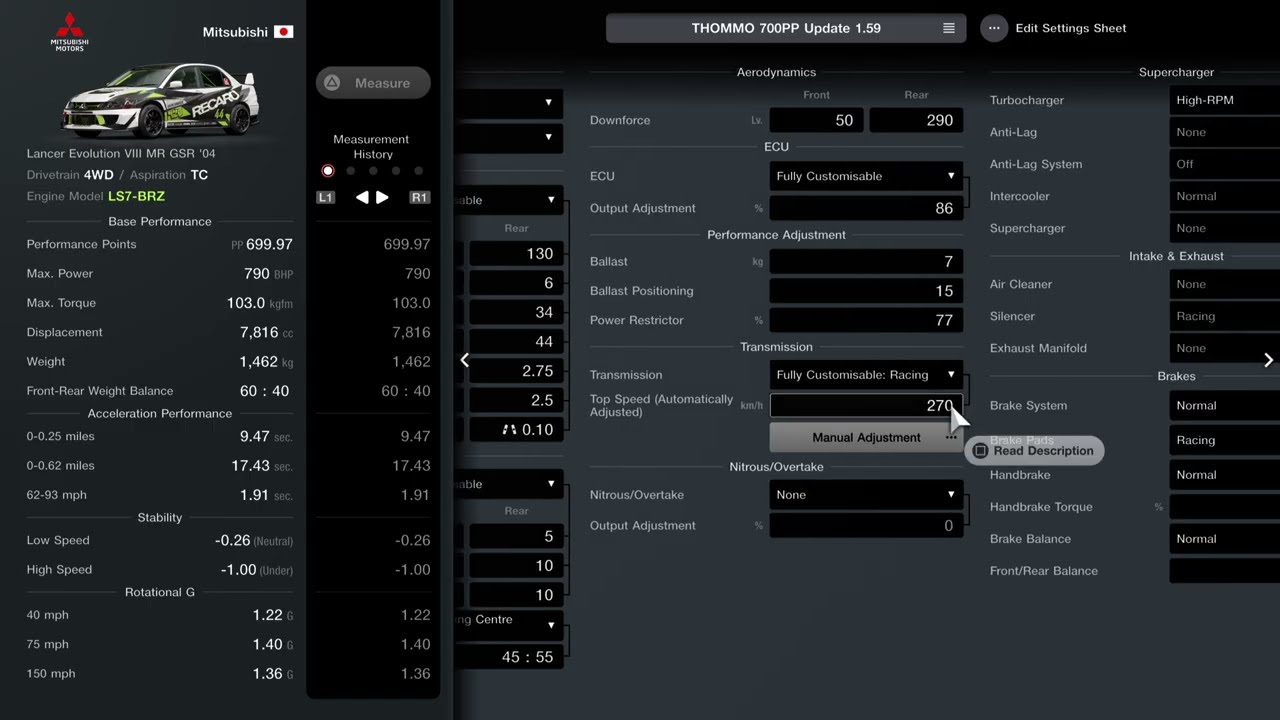Click 150 mph rotational G 1.36 value
The image size is (1280, 720).
pyautogui.click(x=273, y=674)
